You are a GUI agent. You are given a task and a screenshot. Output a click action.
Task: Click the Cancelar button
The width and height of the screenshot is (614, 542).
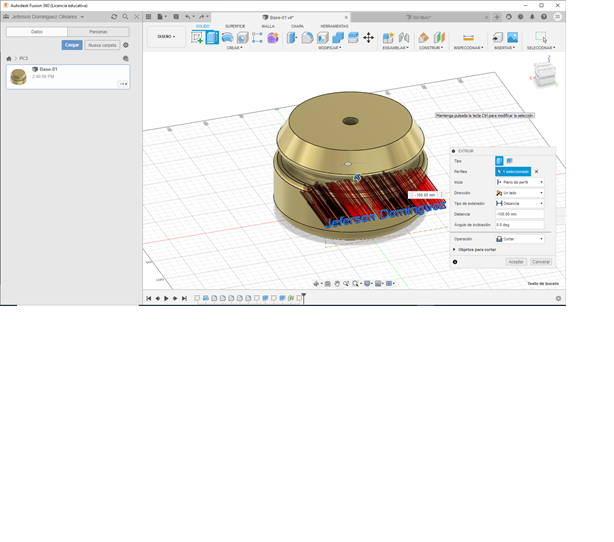[x=541, y=262]
